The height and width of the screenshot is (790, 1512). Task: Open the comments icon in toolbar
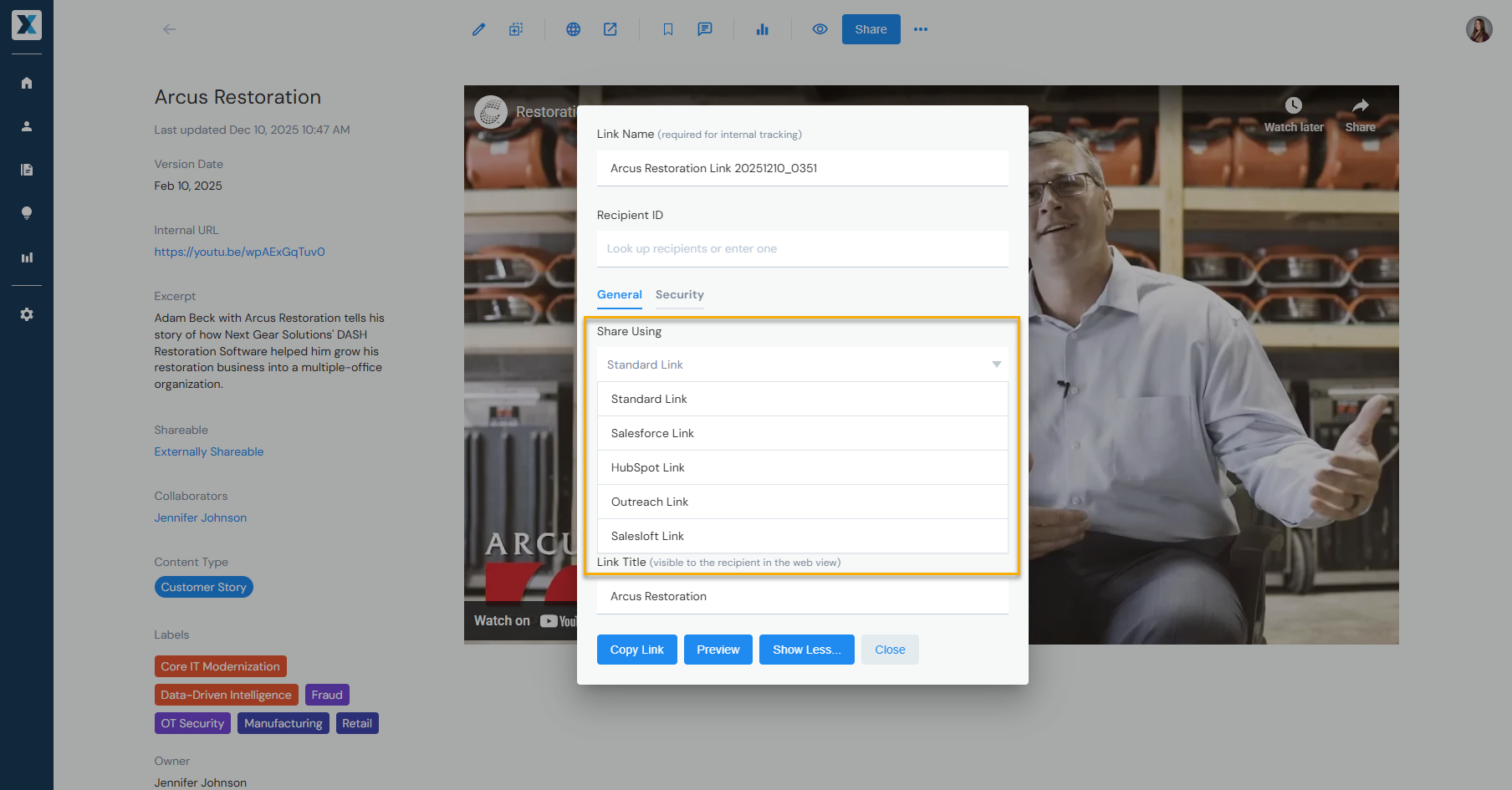[x=705, y=29]
